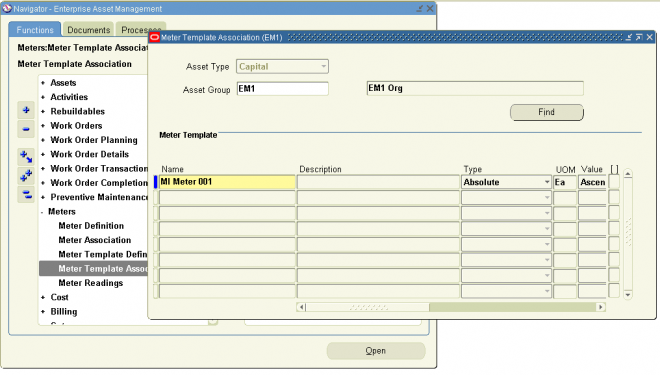Click the expand all children icon in Navigator
This screenshot has height=375, width=660.
[x=26, y=157]
